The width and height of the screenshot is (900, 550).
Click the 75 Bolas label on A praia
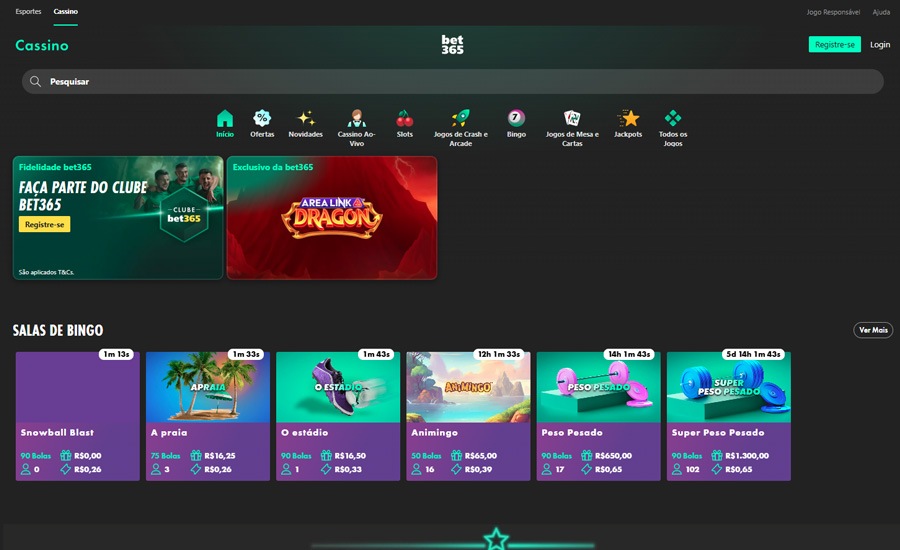coord(165,456)
